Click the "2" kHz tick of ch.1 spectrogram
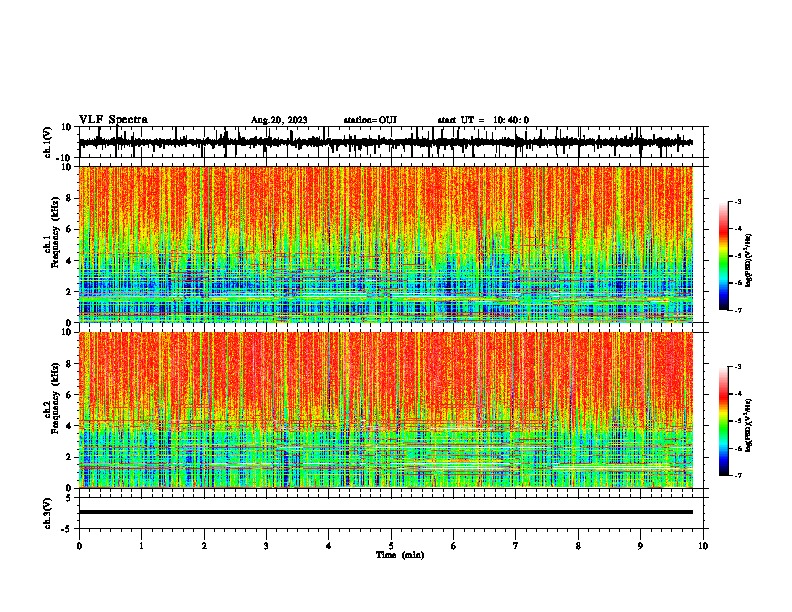This screenshot has height=612, width=792. coord(69,292)
